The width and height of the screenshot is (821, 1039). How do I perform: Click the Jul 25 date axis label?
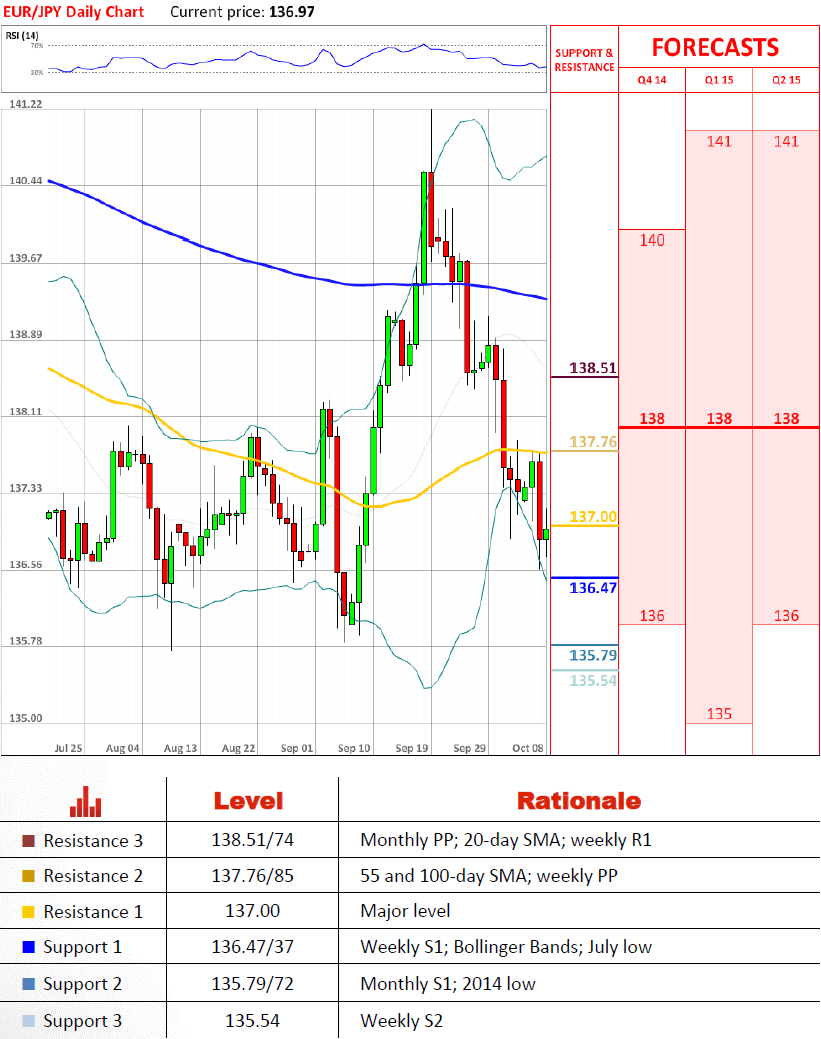(68, 748)
